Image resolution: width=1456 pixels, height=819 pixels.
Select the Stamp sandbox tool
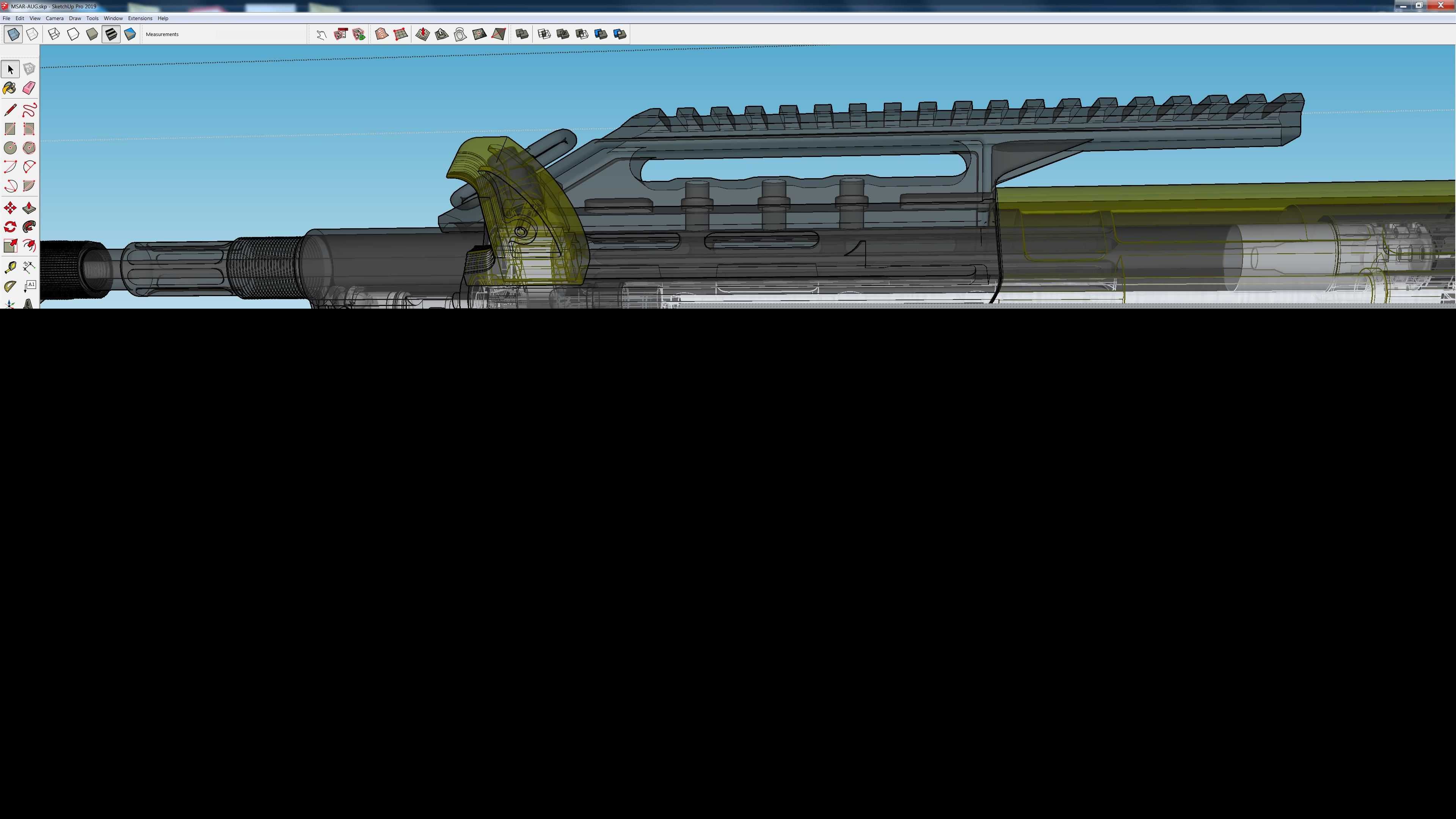(x=441, y=35)
